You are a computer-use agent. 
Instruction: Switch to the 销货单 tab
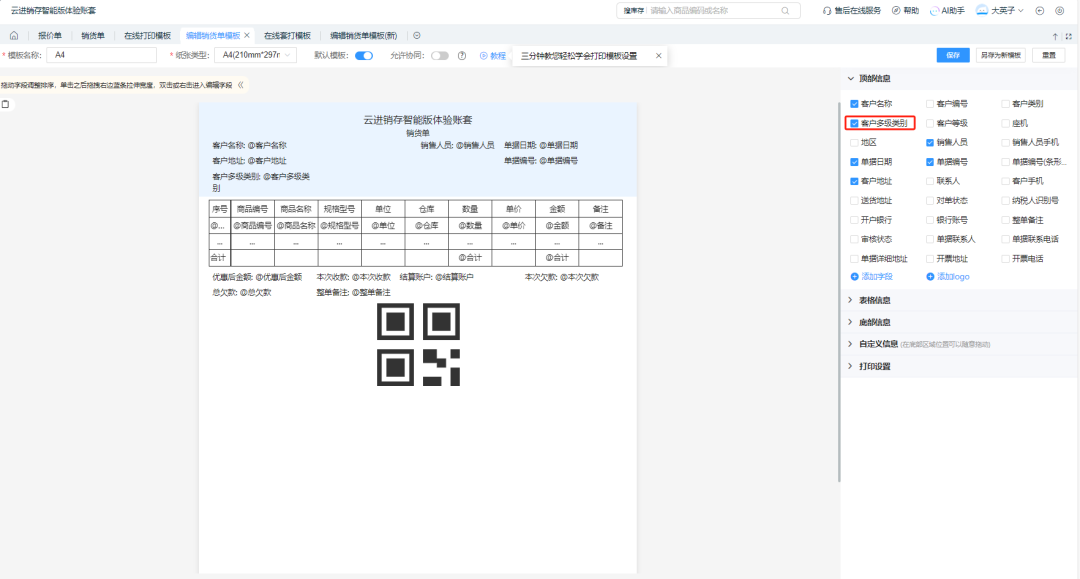point(93,35)
